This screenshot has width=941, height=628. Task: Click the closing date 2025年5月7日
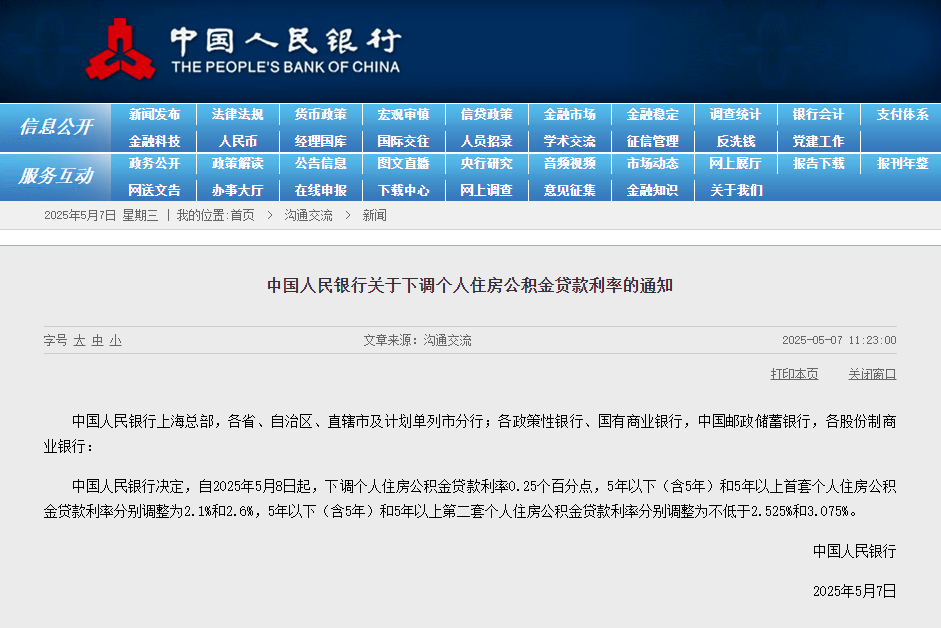[x=855, y=591]
